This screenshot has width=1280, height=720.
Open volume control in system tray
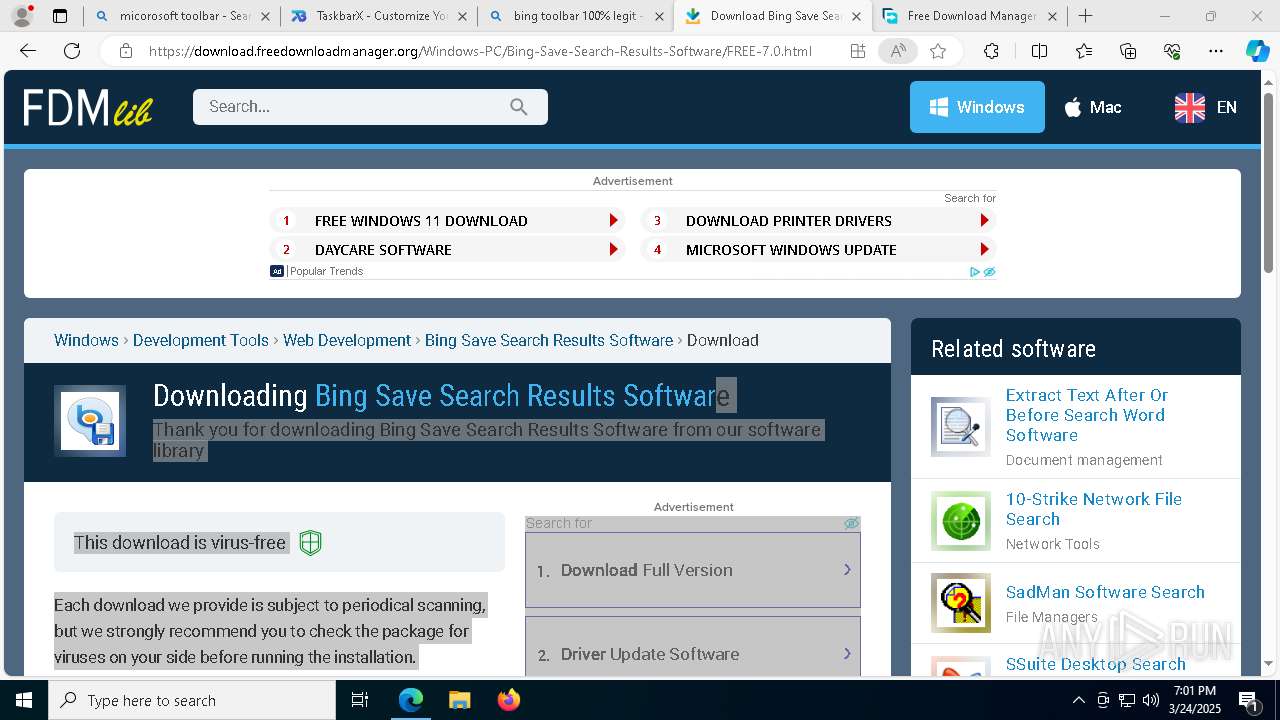(x=1151, y=700)
